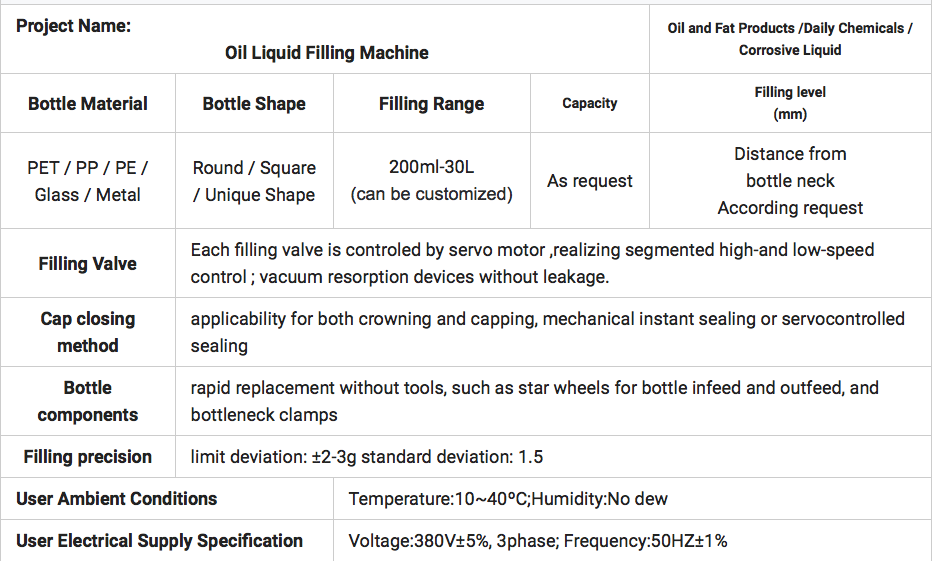Click the 'Cap closing method' row label
Viewport: 933px width, 561px height.
[88, 332]
